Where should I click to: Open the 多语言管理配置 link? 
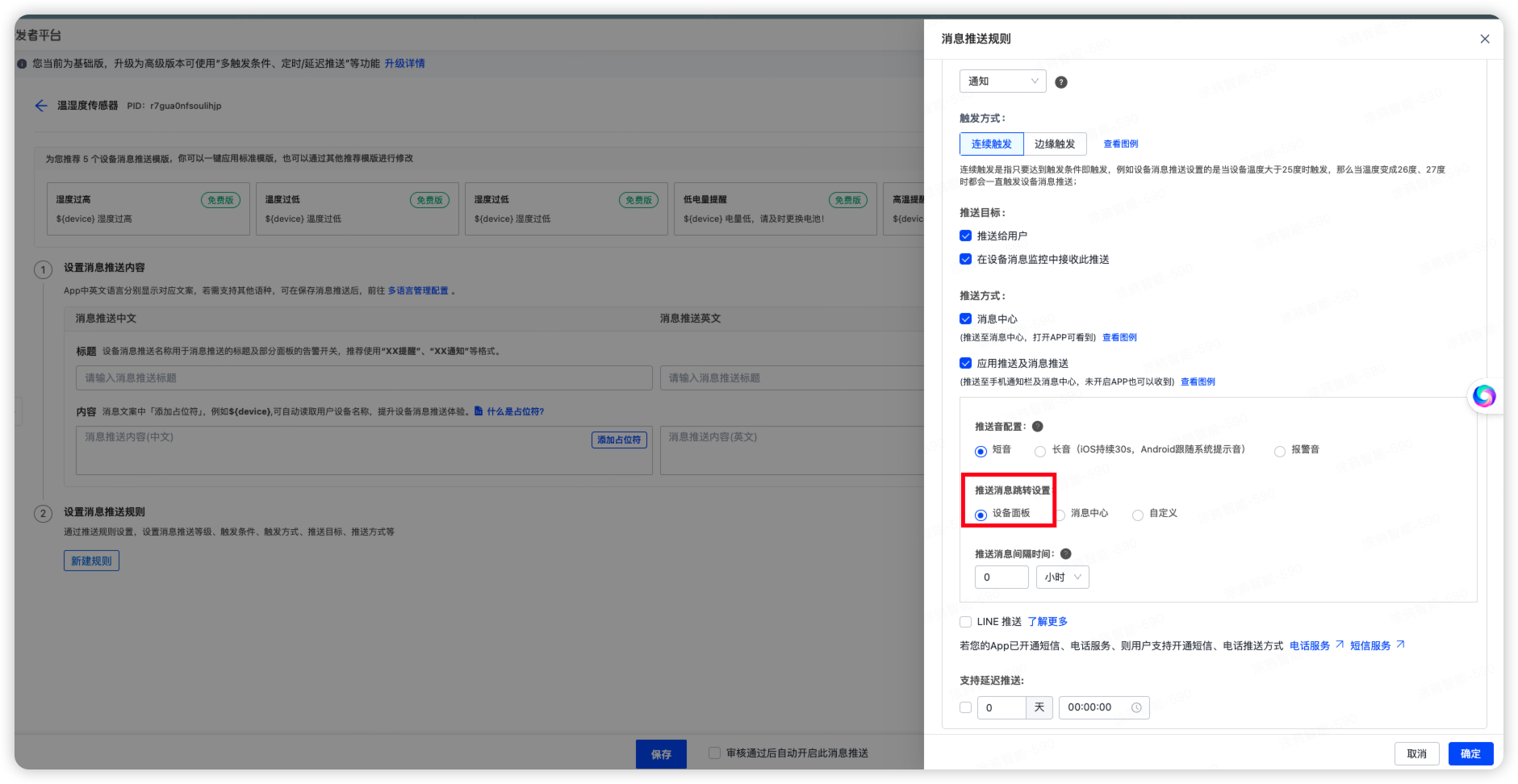419,290
